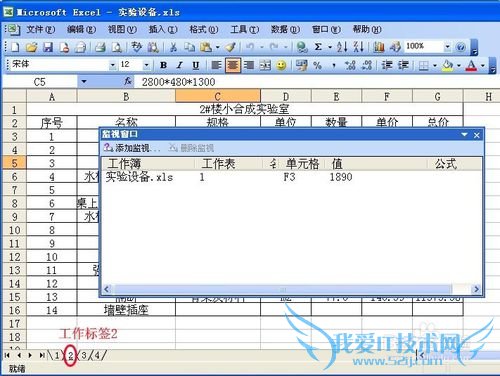500x376 pixels.
Task: Expand the Paste options arrow
Action: [x=218, y=47]
